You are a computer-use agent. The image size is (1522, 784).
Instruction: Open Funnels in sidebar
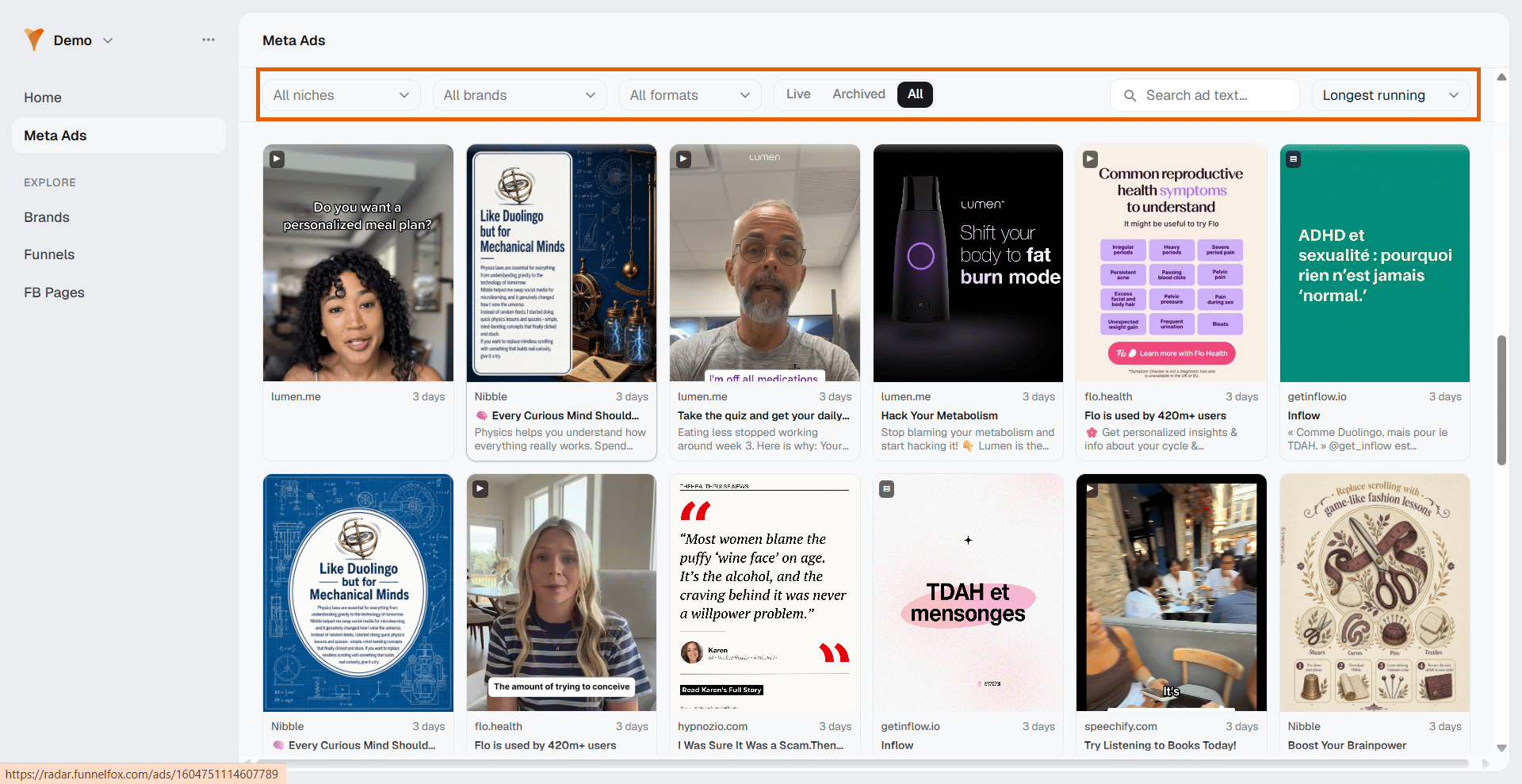pos(49,254)
